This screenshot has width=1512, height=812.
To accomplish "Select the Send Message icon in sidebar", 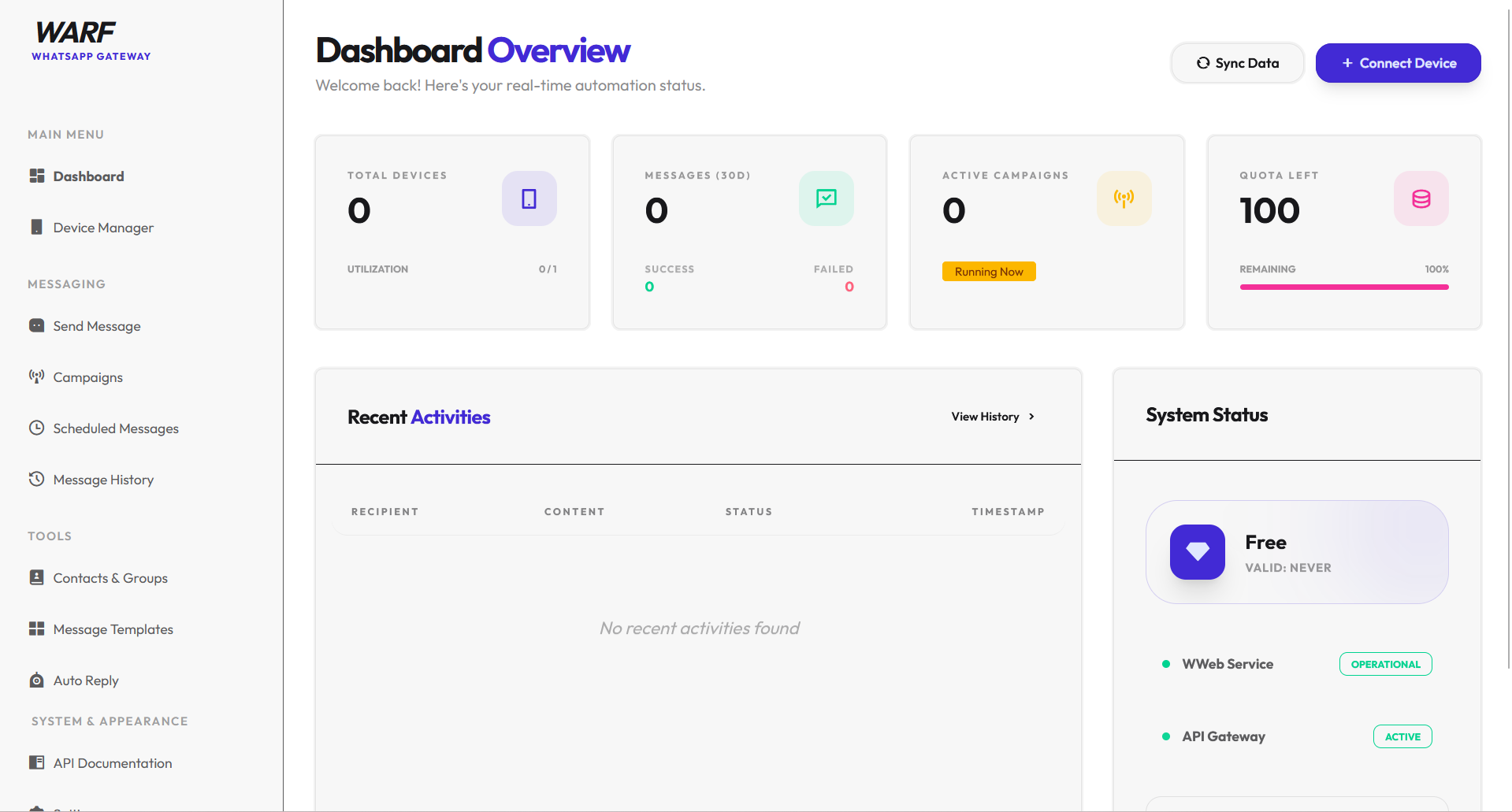I will [36, 325].
